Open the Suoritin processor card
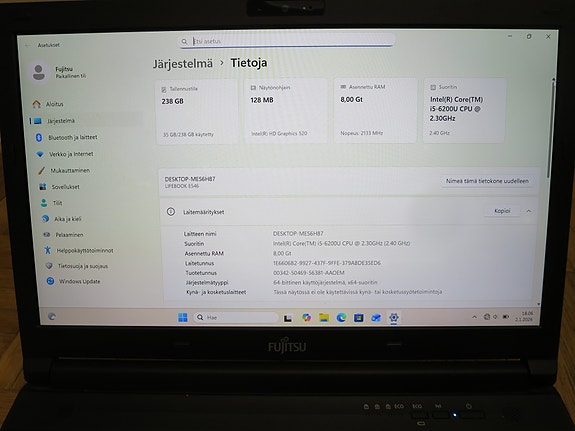Image resolution: width=575 pixels, height=431 pixels. pos(464,110)
